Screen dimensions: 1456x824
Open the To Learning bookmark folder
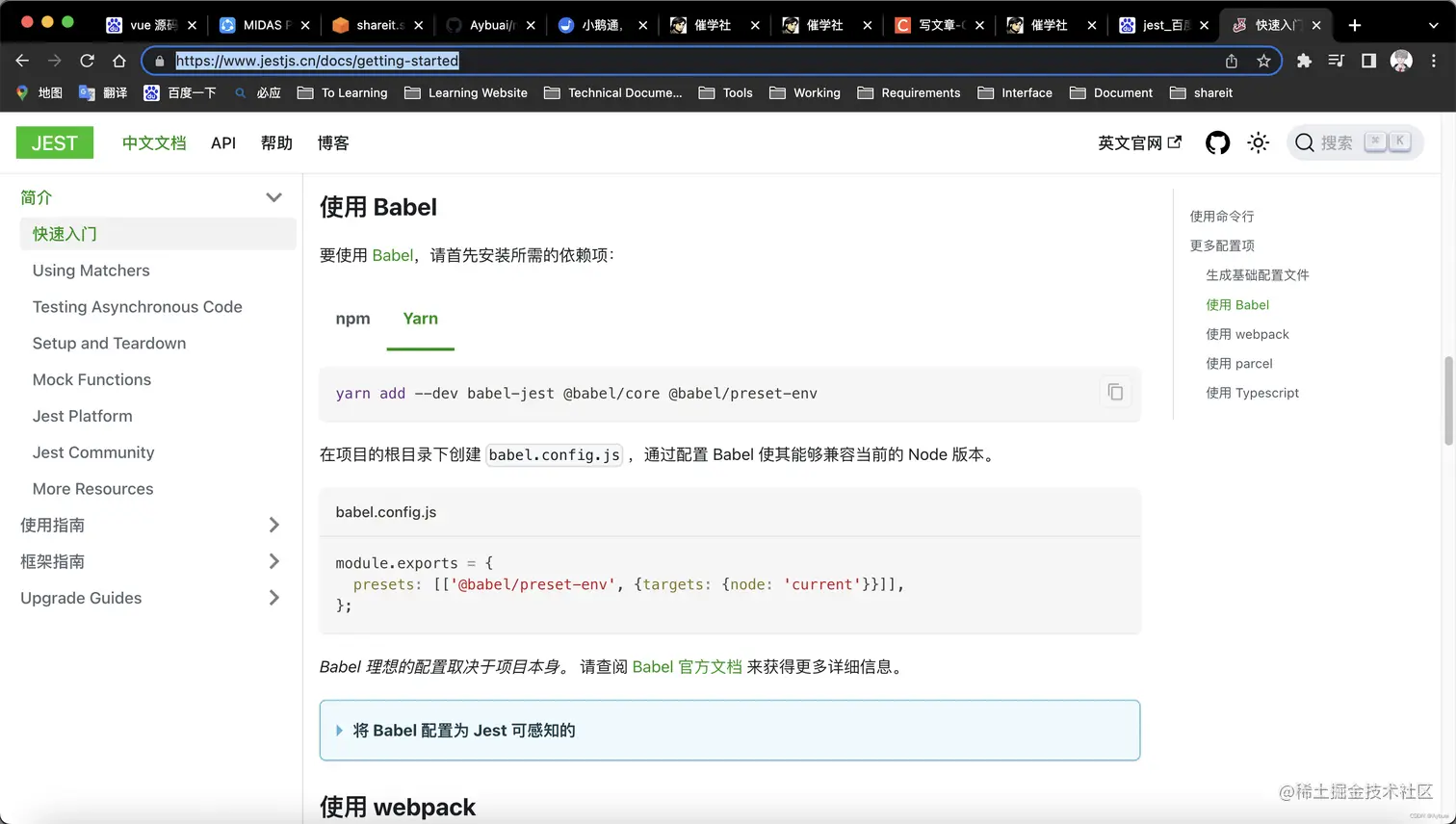(342, 92)
